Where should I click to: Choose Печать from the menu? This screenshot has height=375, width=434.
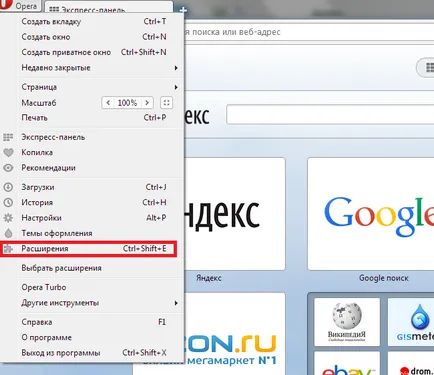(92, 118)
